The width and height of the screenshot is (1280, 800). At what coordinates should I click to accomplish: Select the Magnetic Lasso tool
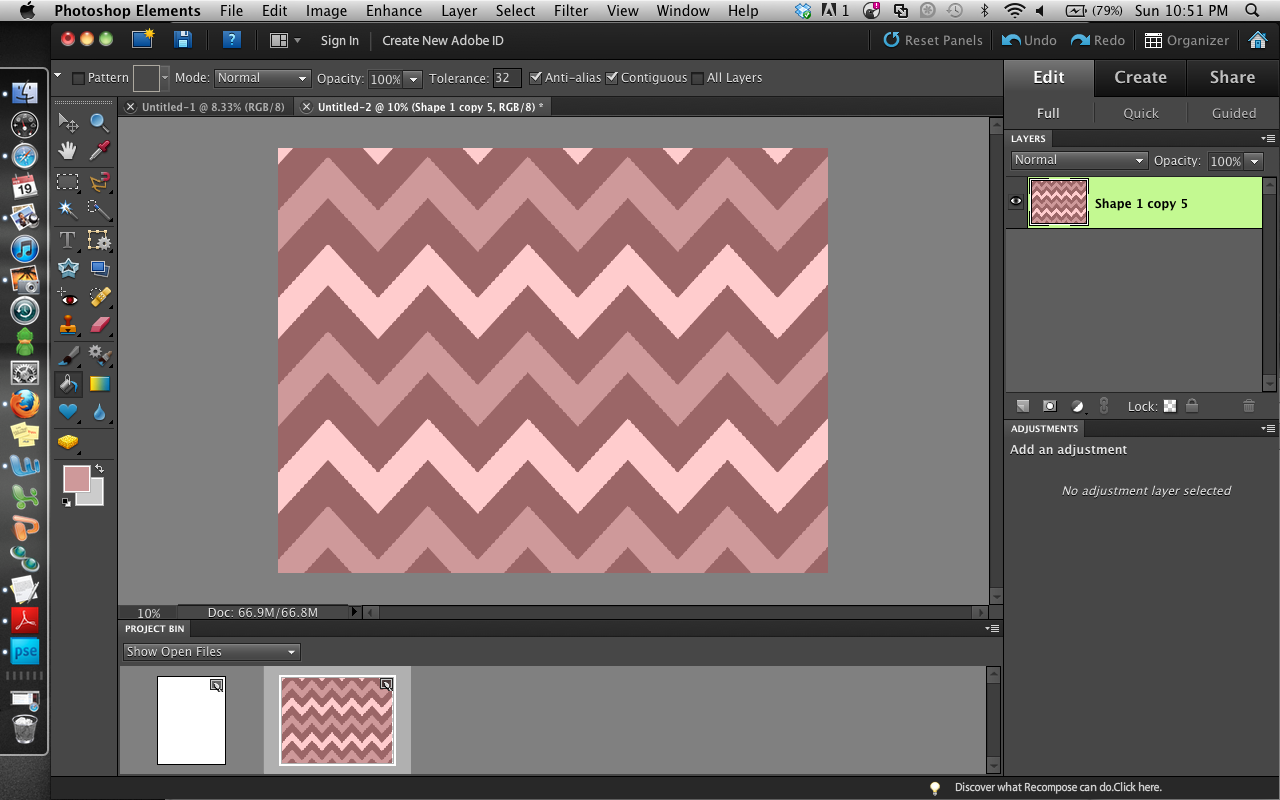99,182
